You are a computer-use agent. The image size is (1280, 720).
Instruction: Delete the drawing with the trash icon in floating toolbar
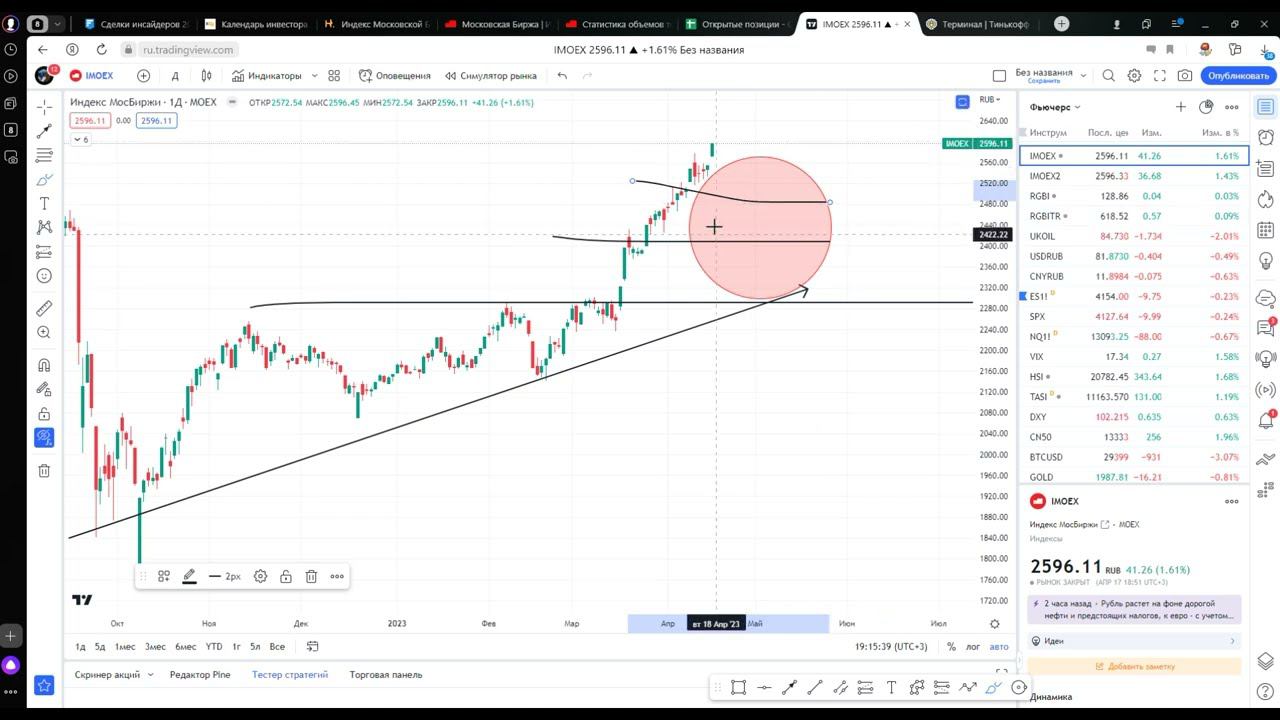[x=311, y=576]
